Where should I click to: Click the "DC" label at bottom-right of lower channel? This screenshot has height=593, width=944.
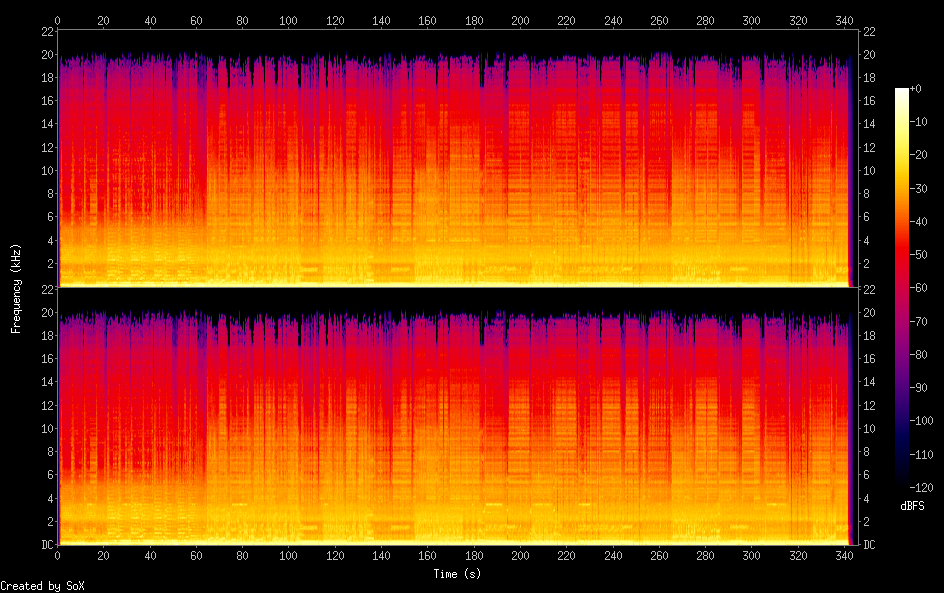click(x=869, y=545)
